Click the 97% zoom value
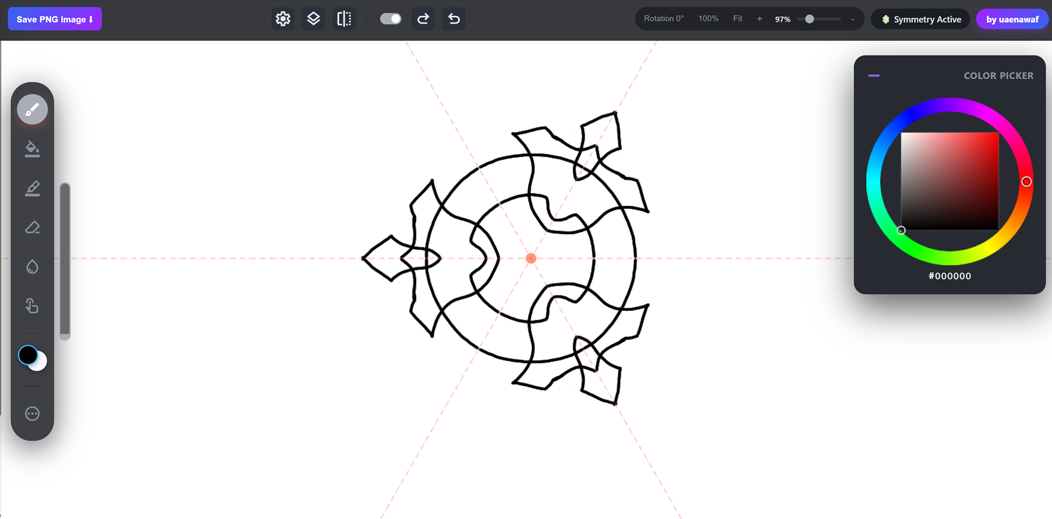Viewport: 1052px width, 519px height. pyautogui.click(x=782, y=19)
